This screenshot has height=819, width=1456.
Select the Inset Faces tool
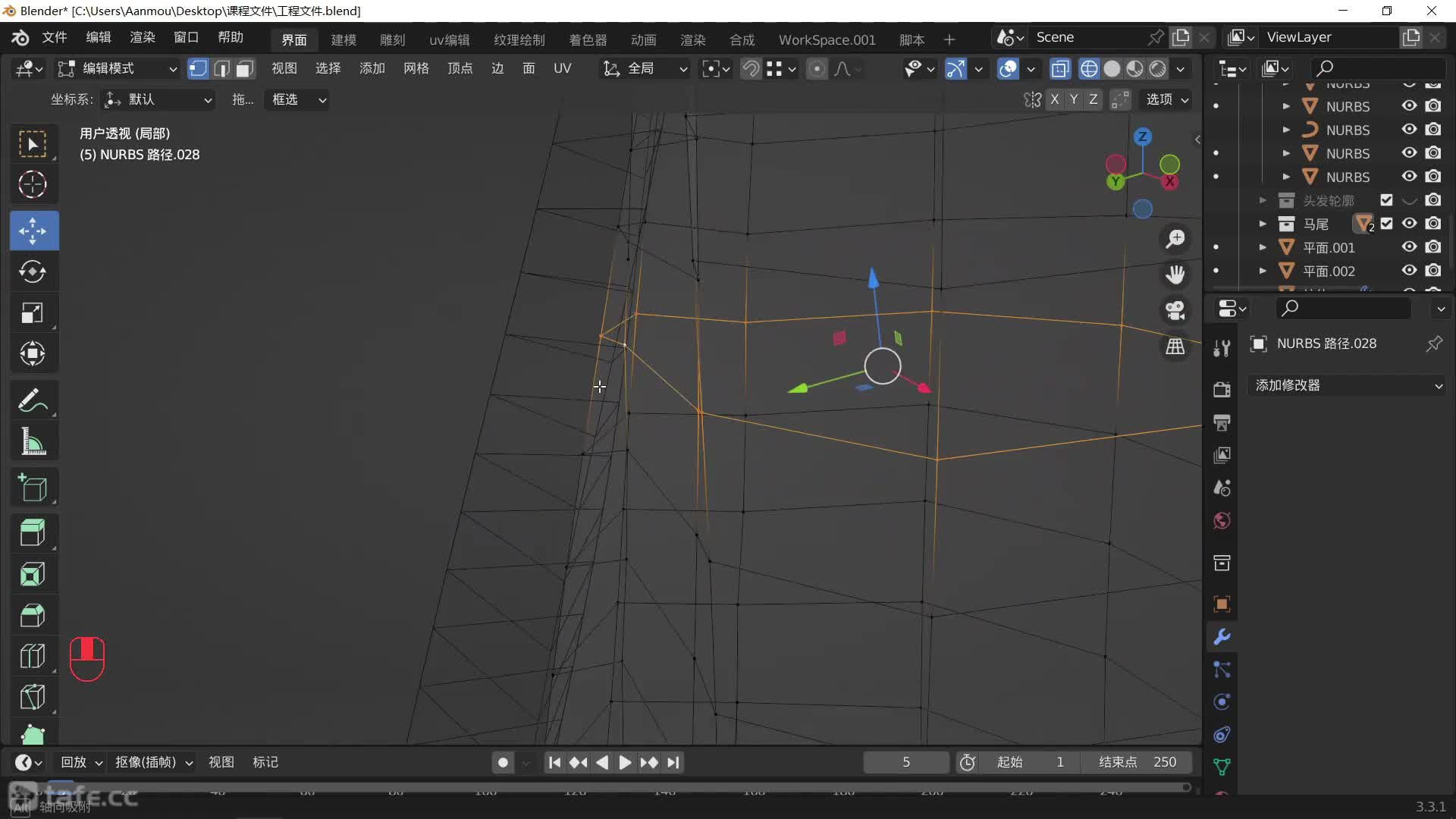pos(33,574)
